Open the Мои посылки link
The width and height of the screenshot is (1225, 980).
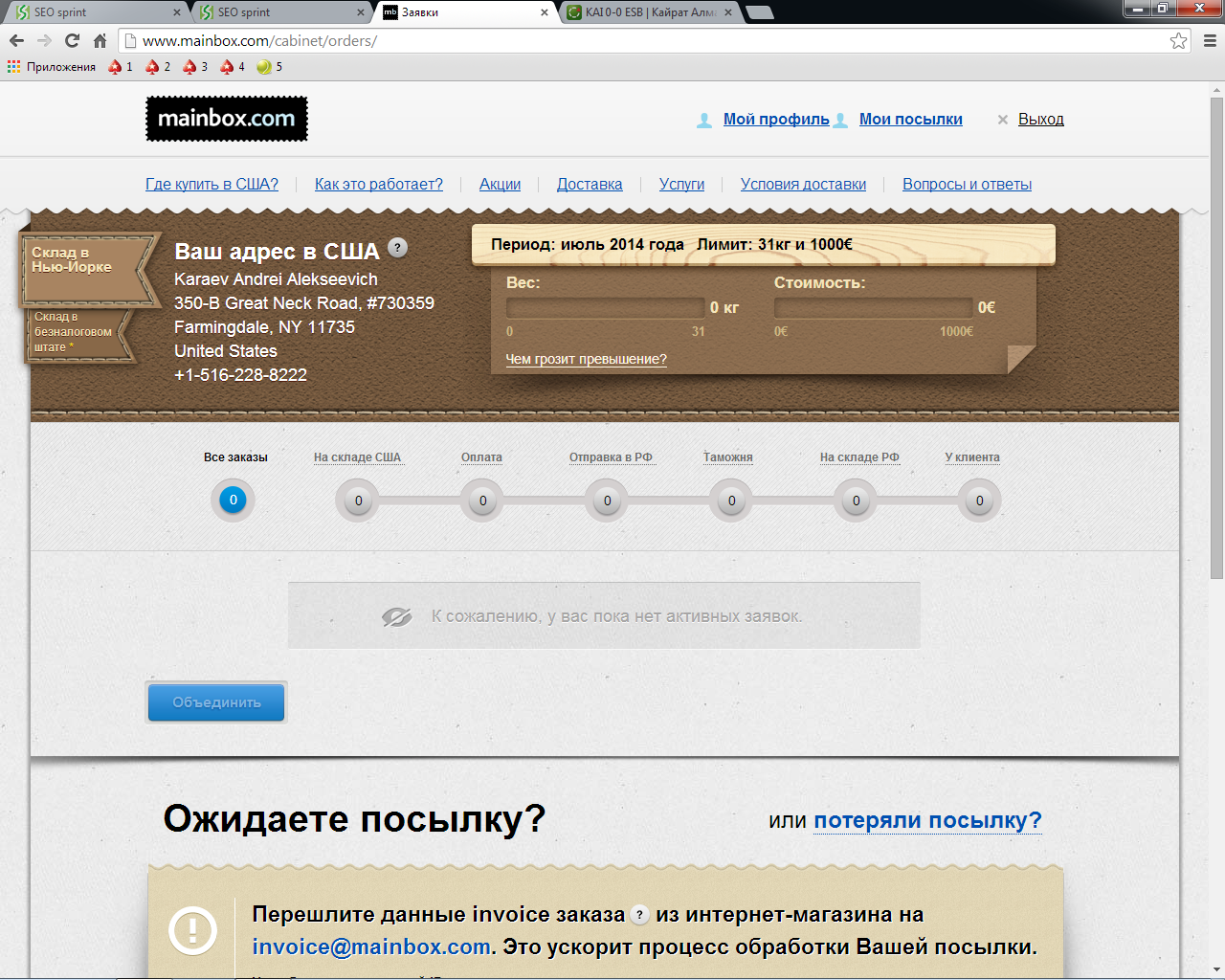click(911, 120)
